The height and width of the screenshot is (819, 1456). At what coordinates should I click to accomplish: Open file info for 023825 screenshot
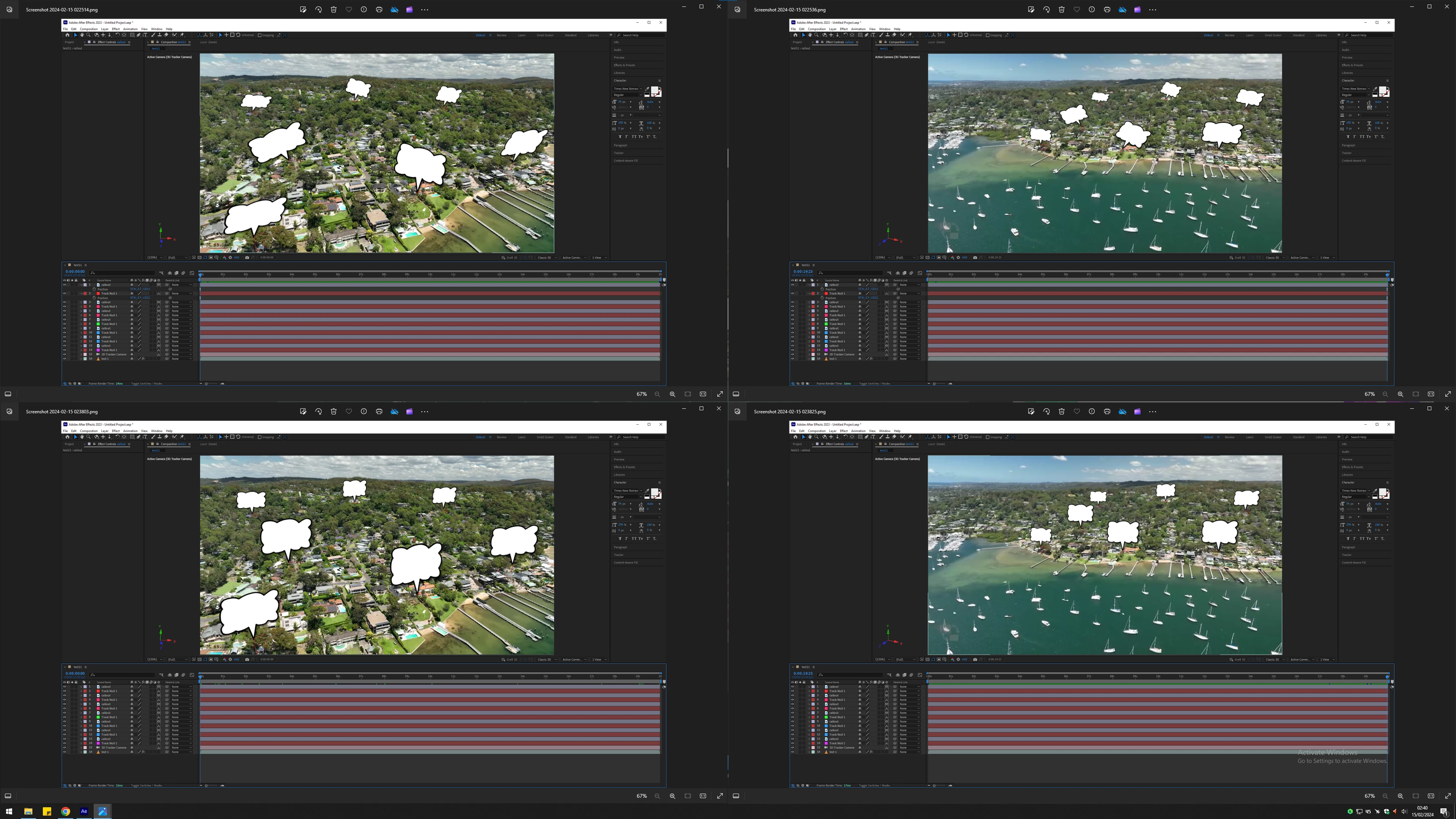tap(1092, 411)
